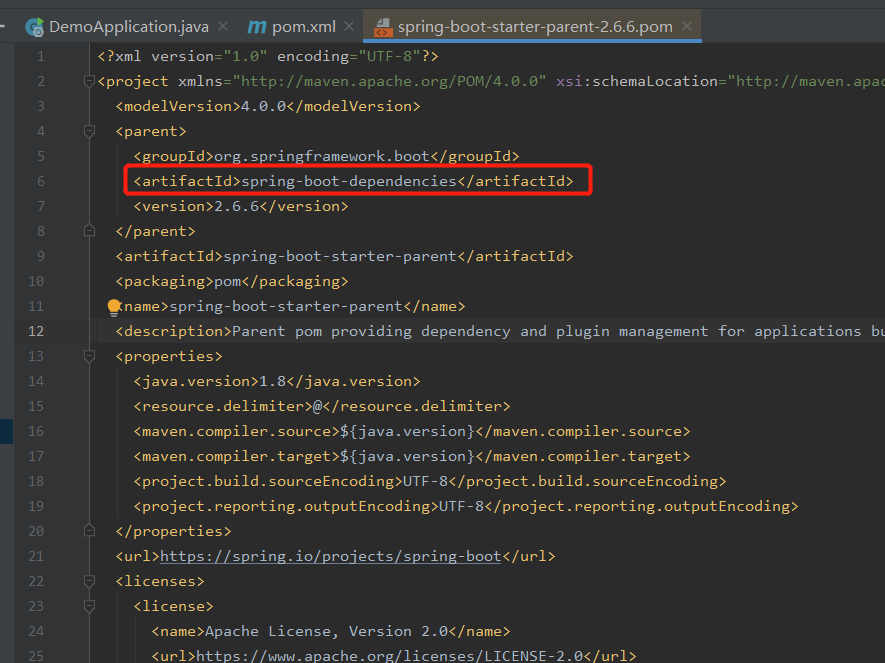Image resolution: width=885 pixels, height=663 pixels.
Task: Click the java.version 1.8 value
Action: coord(273,381)
